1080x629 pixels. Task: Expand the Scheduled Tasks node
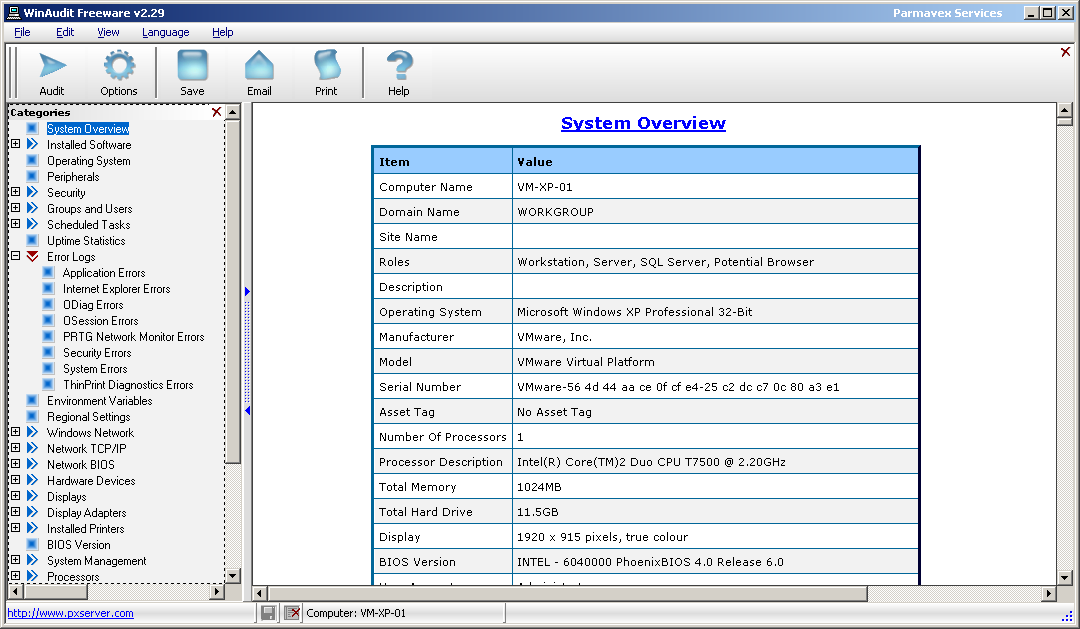(x=15, y=224)
